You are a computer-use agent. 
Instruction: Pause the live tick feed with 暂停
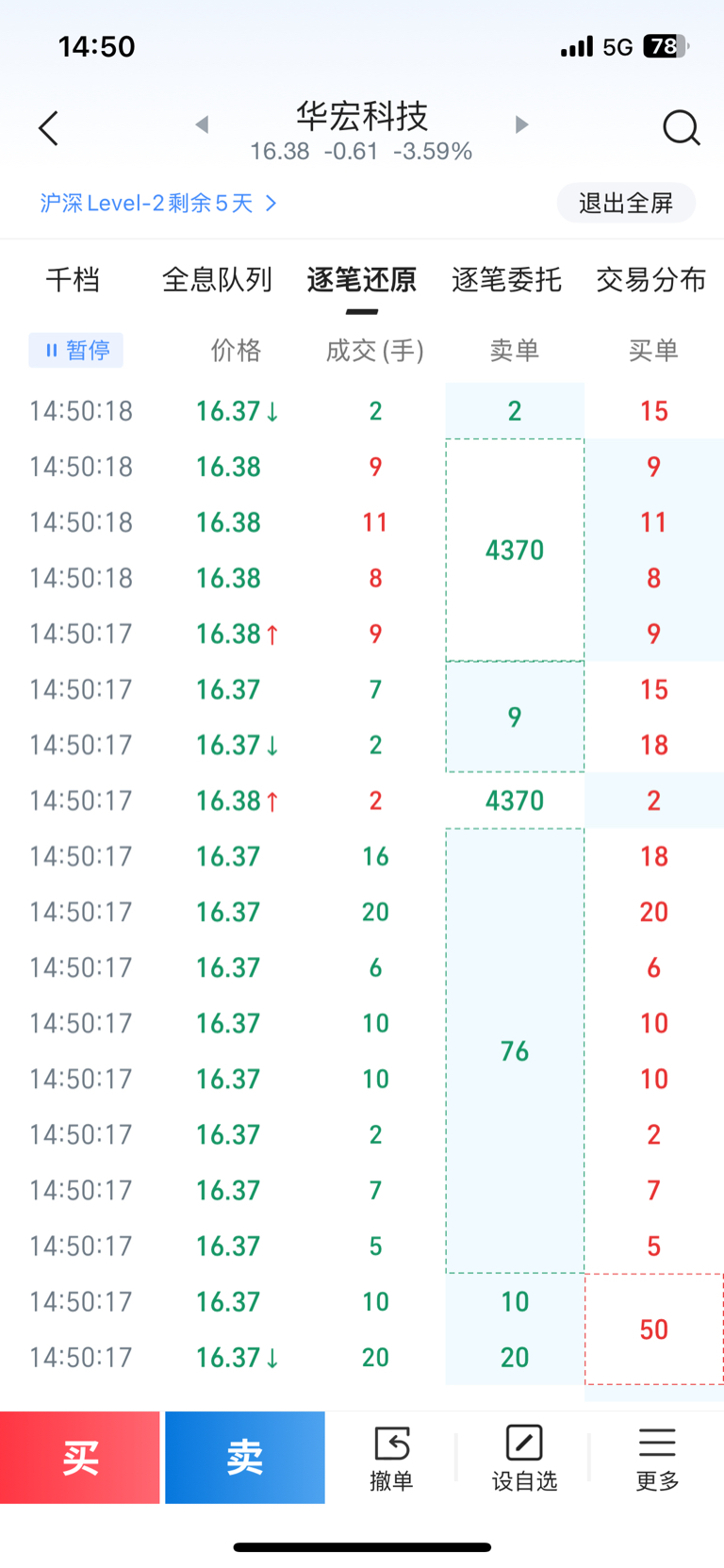click(76, 351)
